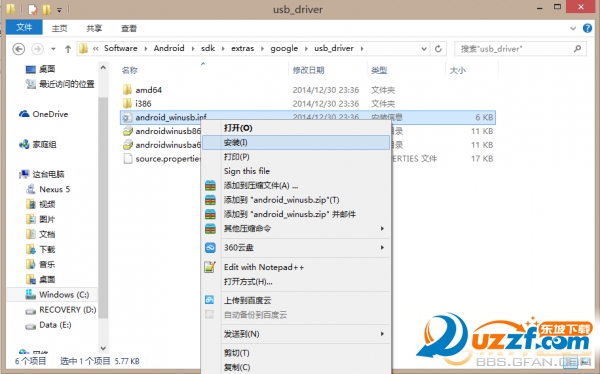Choose 剪切(T) Cut from context menu
Screen dimensions: 600x374
(x=295, y=353)
